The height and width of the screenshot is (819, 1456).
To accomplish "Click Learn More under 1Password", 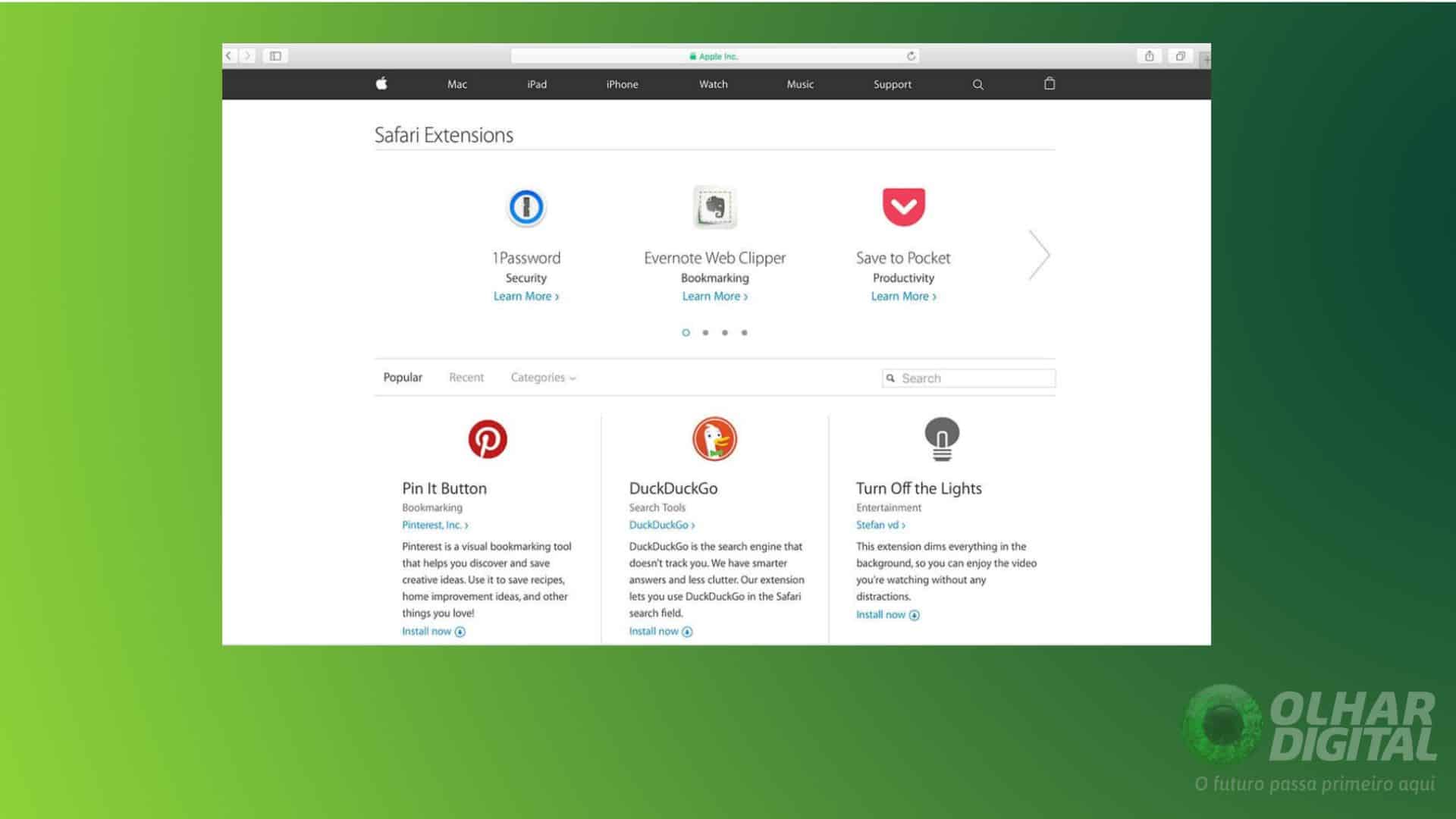I will click(x=526, y=297).
